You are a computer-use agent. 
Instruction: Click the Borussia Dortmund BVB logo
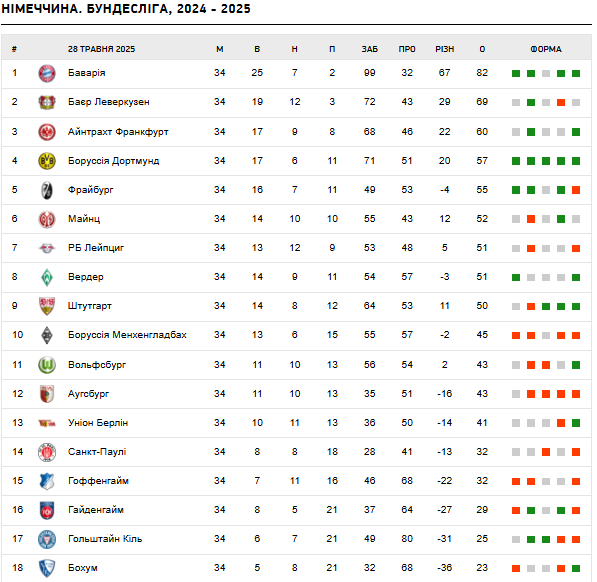point(47,161)
